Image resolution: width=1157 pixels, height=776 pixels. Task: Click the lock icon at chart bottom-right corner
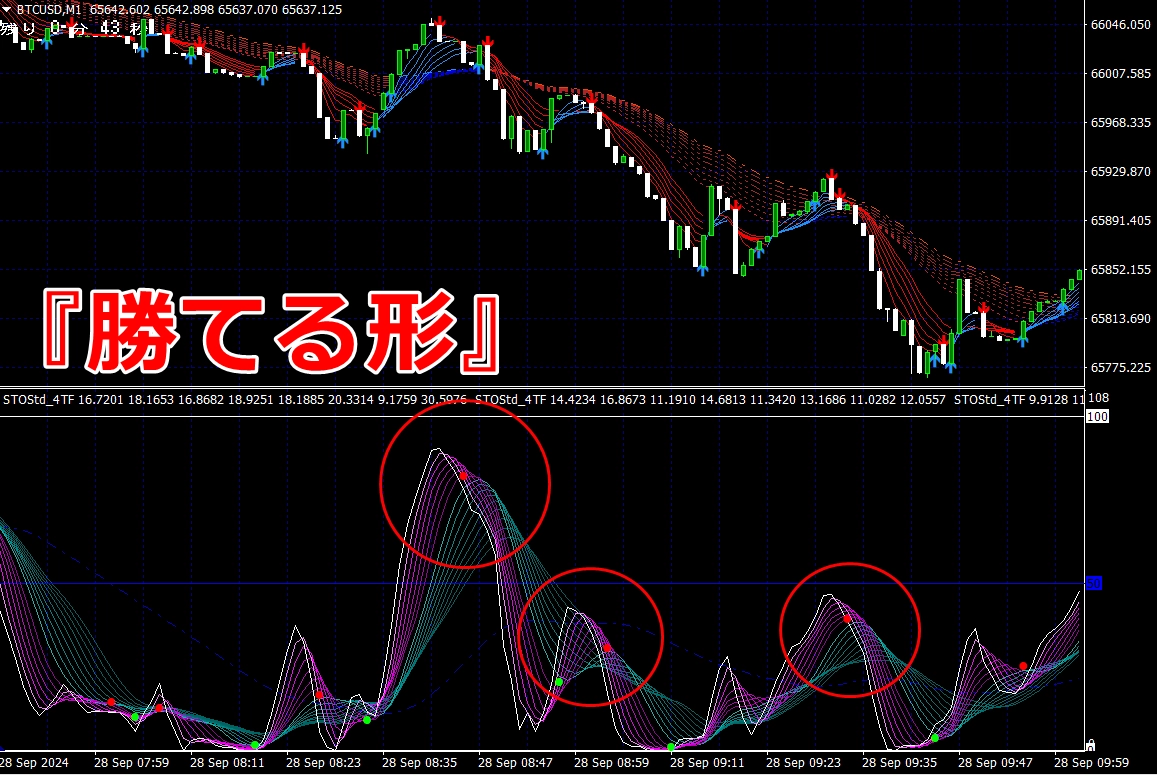pos(1091,745)
